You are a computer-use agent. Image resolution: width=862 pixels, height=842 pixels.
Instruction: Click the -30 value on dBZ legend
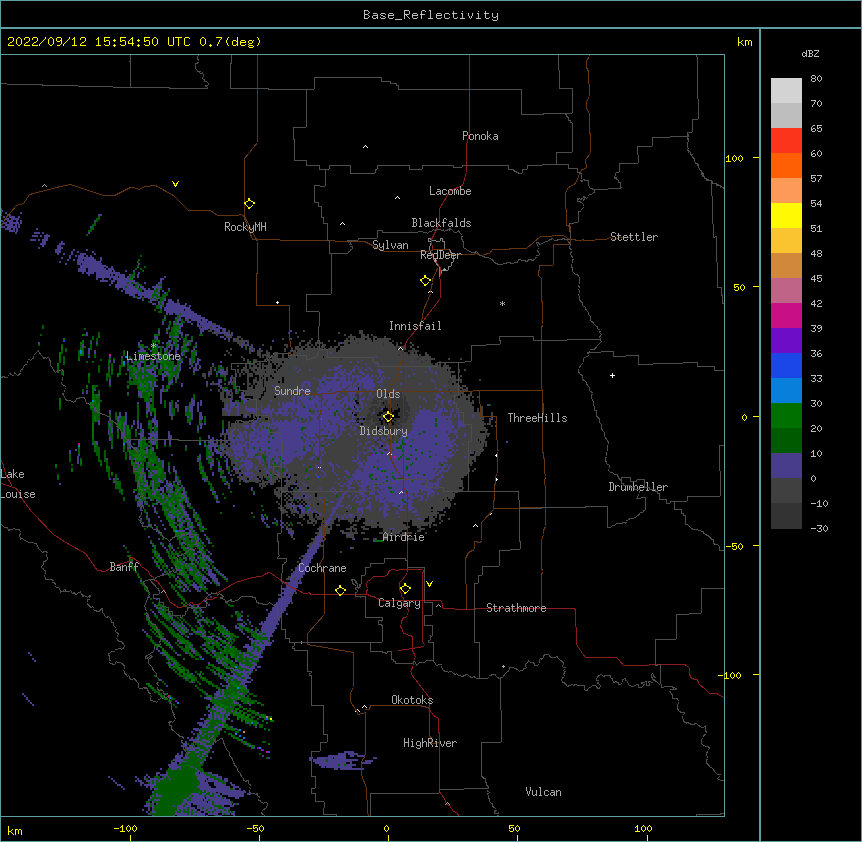[x=819, y=528]
